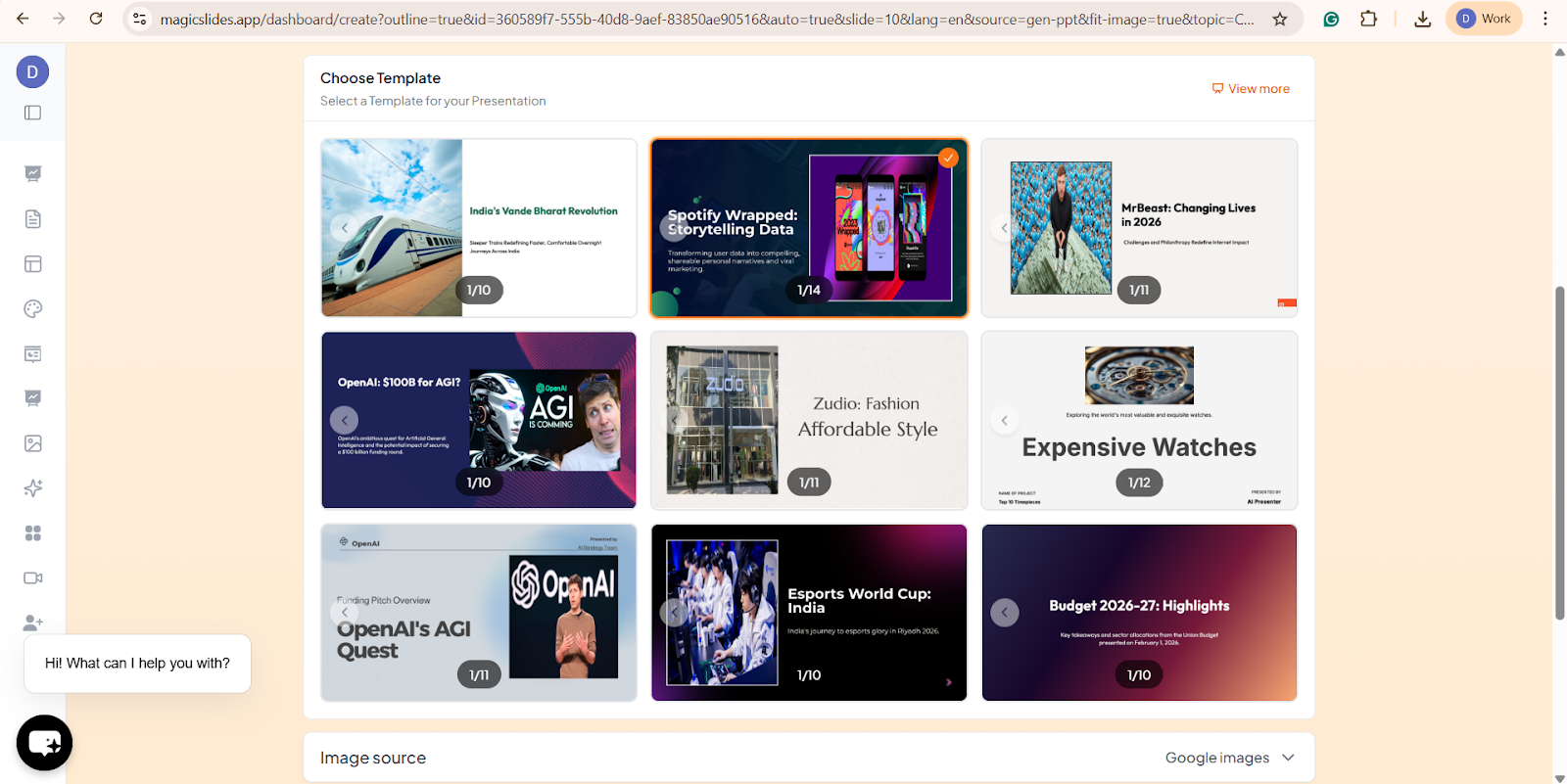The height and width of the screenshot is (784, 1567).
Task: Click the 1/10 counter on Vande Bharat template
Action: tap(479, 290)
